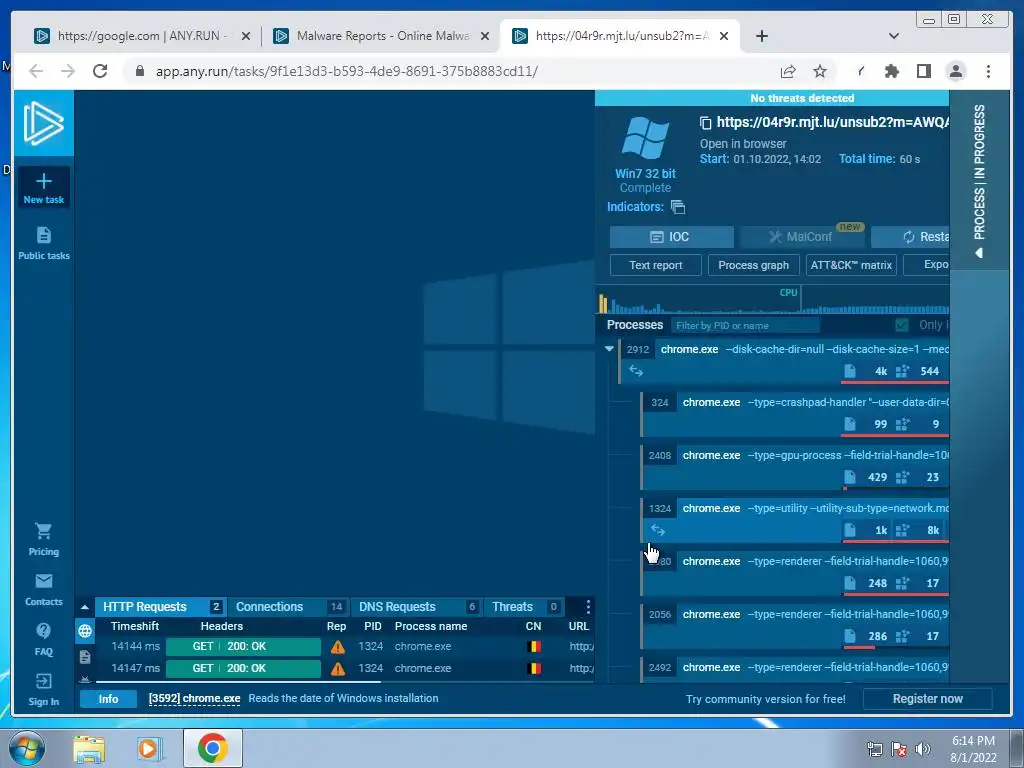Expand the PROCESS IN PROGRESS side panel
Image resolution: width=1024 pixels, height=768 pixels.
coord(979,180)
